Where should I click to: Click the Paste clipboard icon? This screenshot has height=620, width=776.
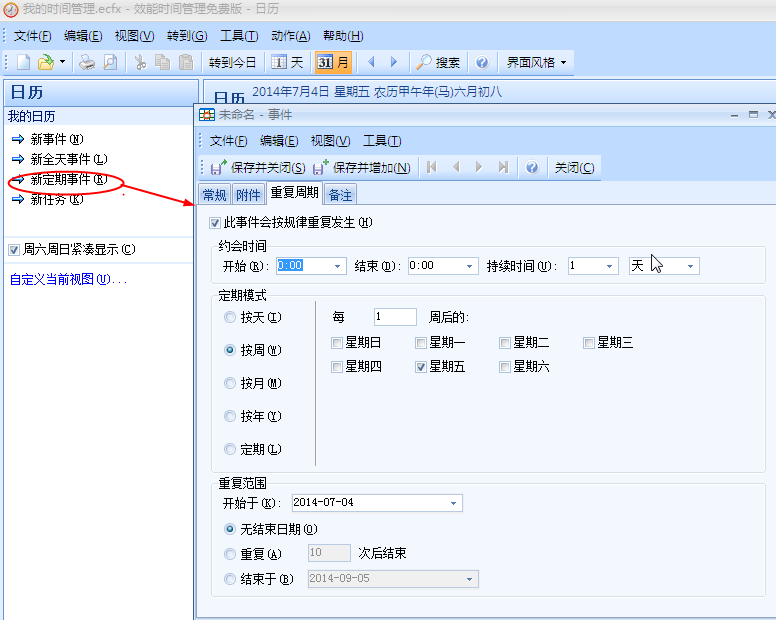click(x=186, y=62)
